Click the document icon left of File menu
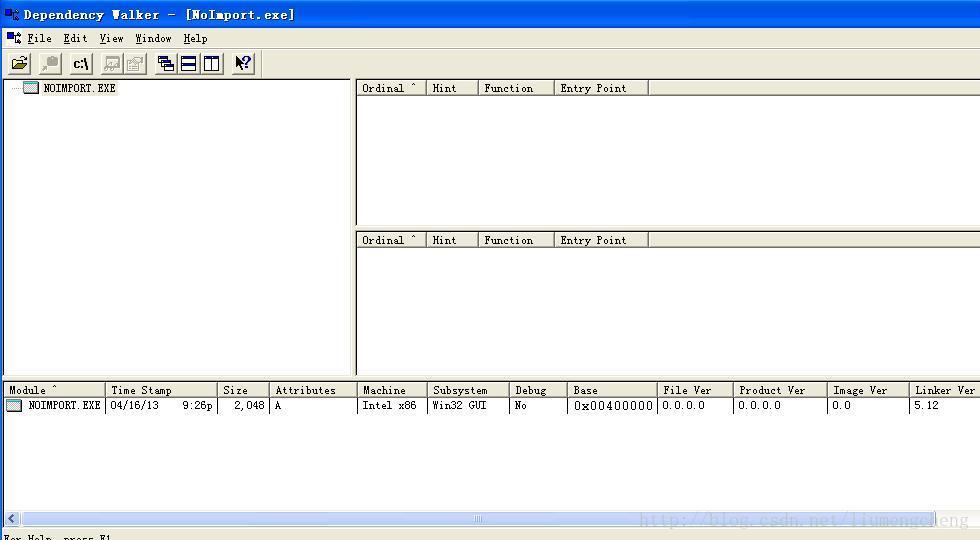 tap(14, 38)
